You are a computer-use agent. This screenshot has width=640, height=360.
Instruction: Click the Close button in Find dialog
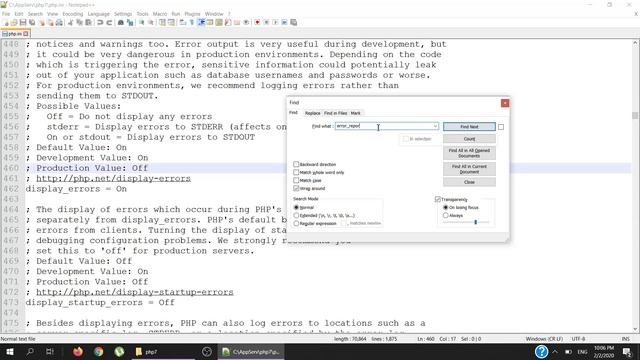coord(469,182)
